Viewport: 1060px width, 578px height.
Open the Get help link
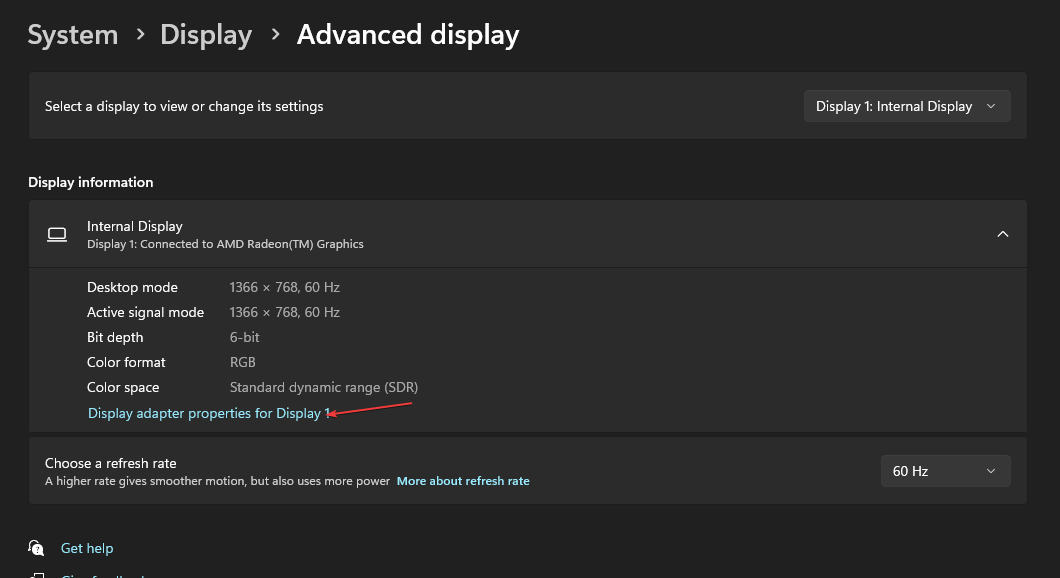click(x=87, y=548)
